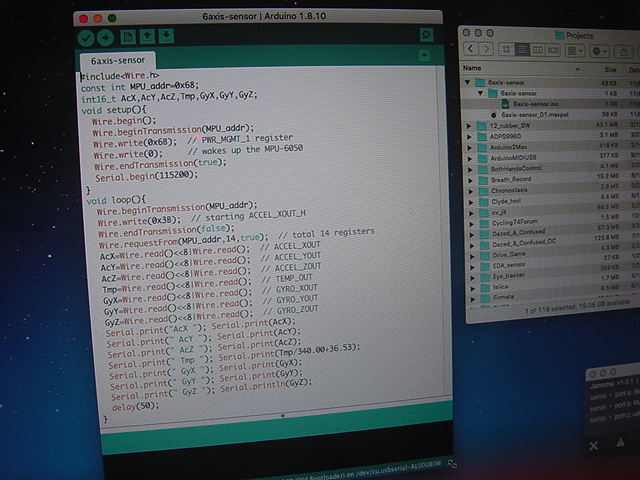
Task: Open the Finder gear action menu
Action: [599, 51]
